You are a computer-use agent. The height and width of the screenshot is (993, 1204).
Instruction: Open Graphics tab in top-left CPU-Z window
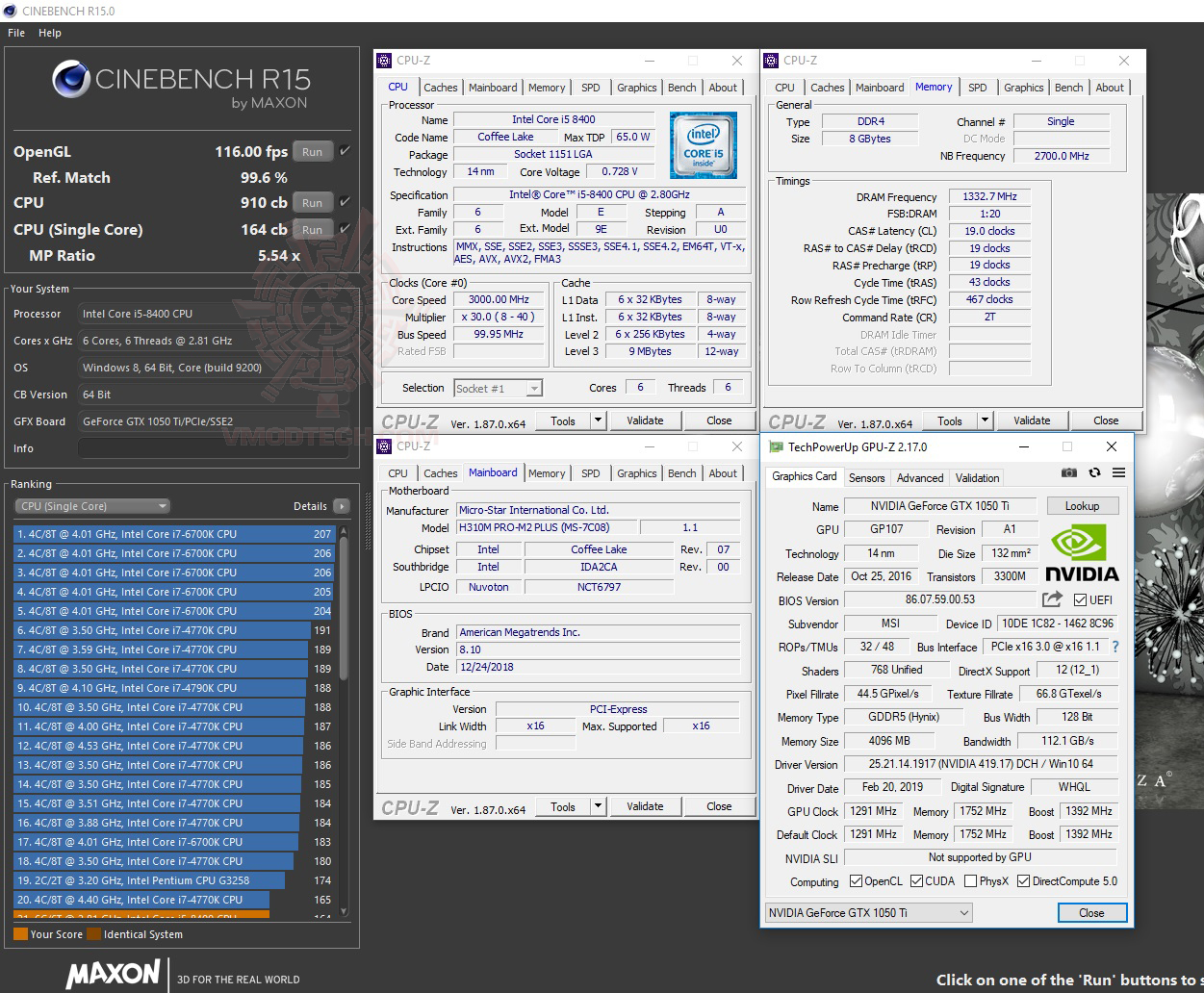pyautogui.click(x=637, y=88)
